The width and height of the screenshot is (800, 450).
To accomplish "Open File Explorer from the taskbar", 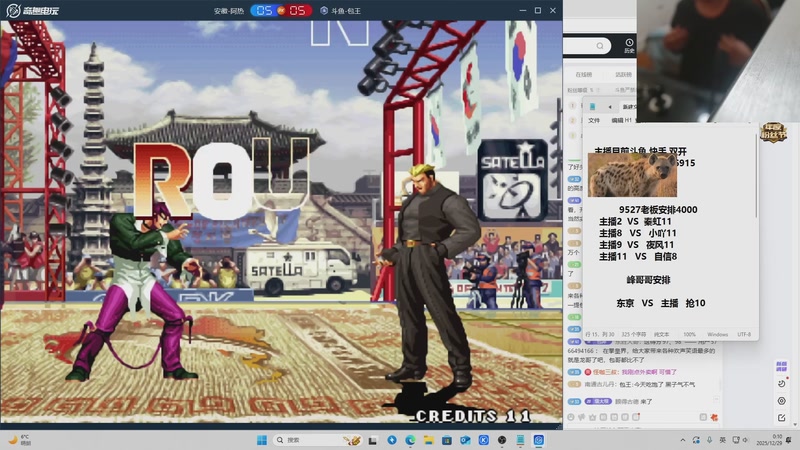I will tap(429, 440).
